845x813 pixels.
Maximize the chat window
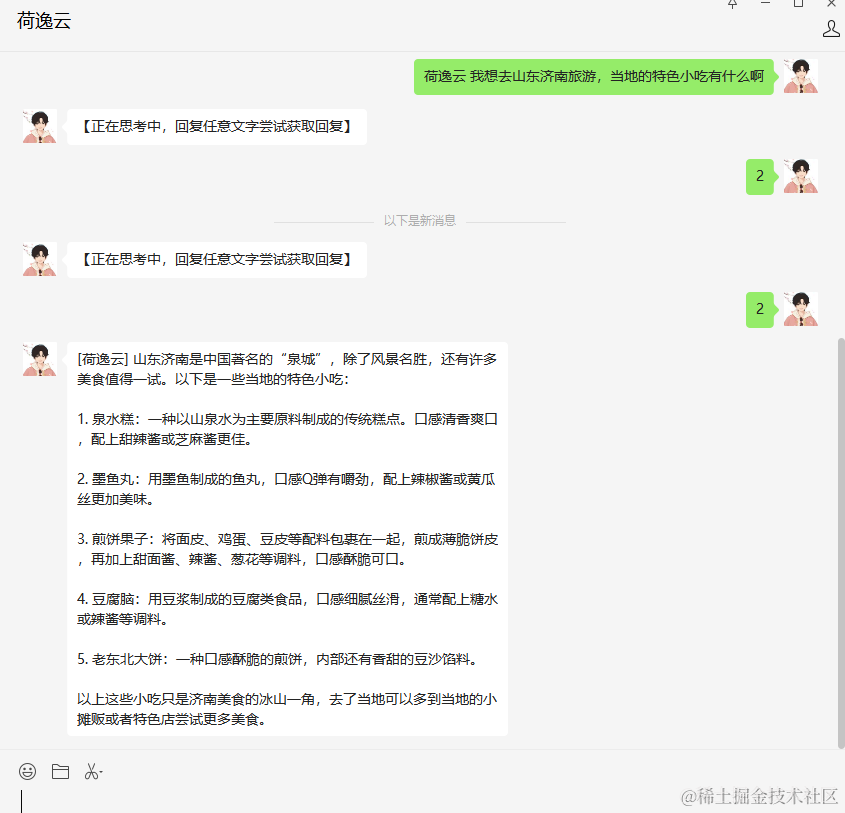pyautogui.click(x=798, y=3)
